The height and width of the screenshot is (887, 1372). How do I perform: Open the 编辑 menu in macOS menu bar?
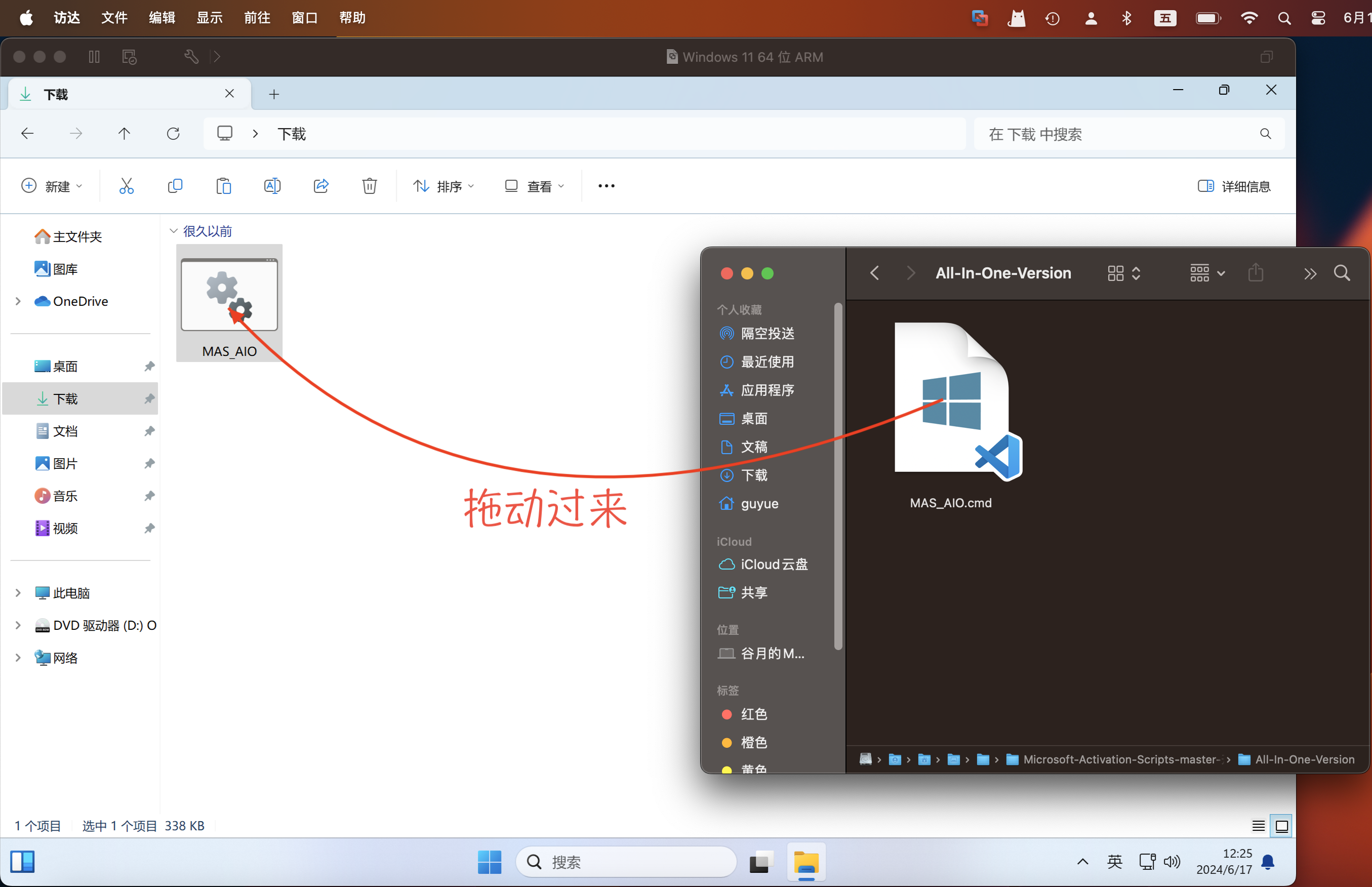pos(162,18)
